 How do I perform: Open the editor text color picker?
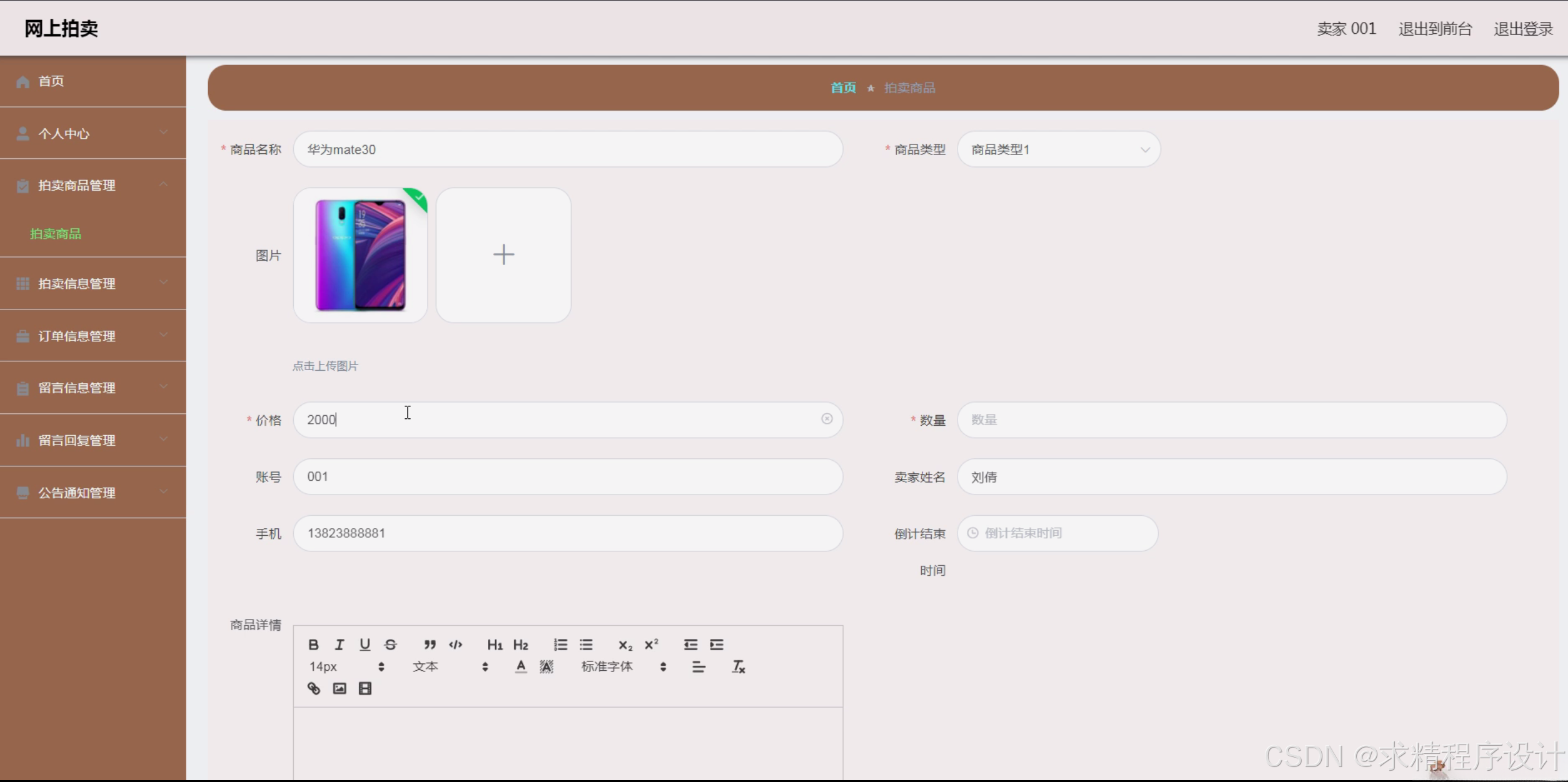click(521, 667)
